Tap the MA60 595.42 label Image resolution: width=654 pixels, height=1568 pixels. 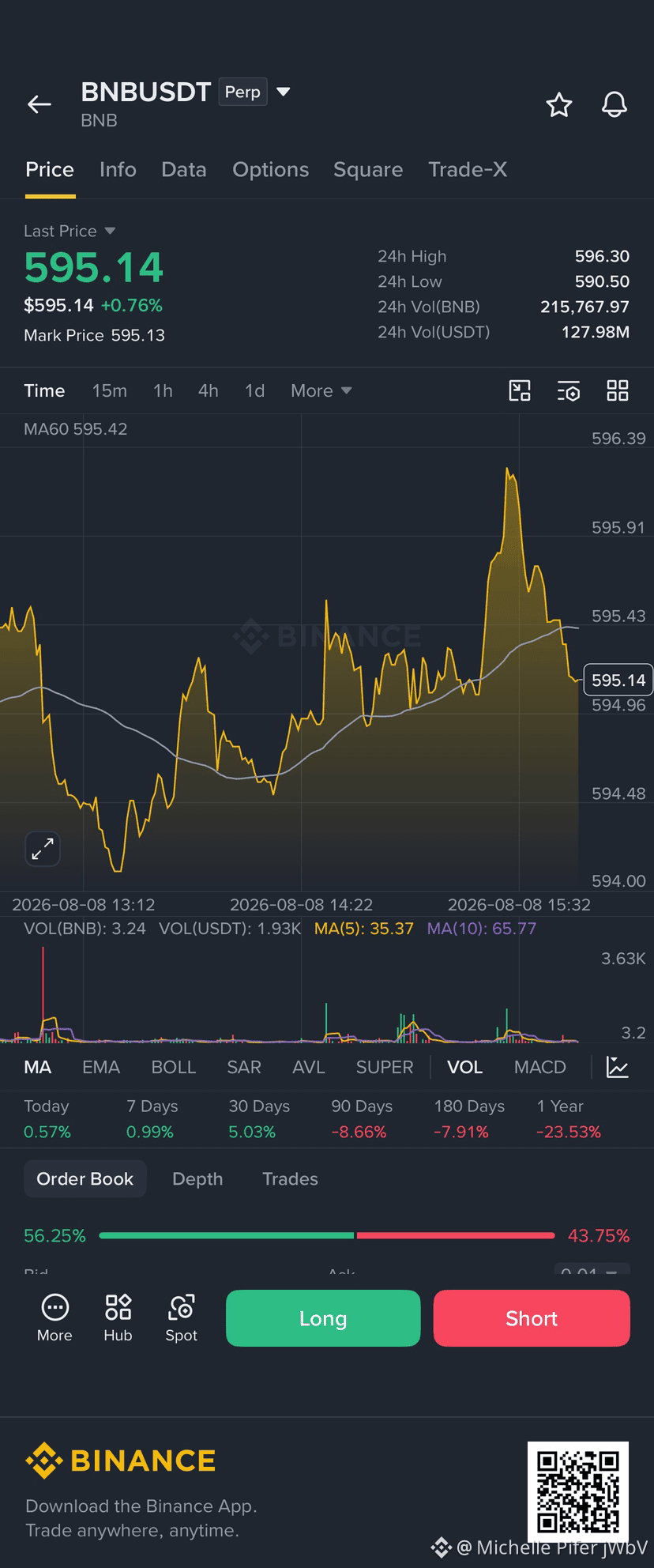click(76, 429)
